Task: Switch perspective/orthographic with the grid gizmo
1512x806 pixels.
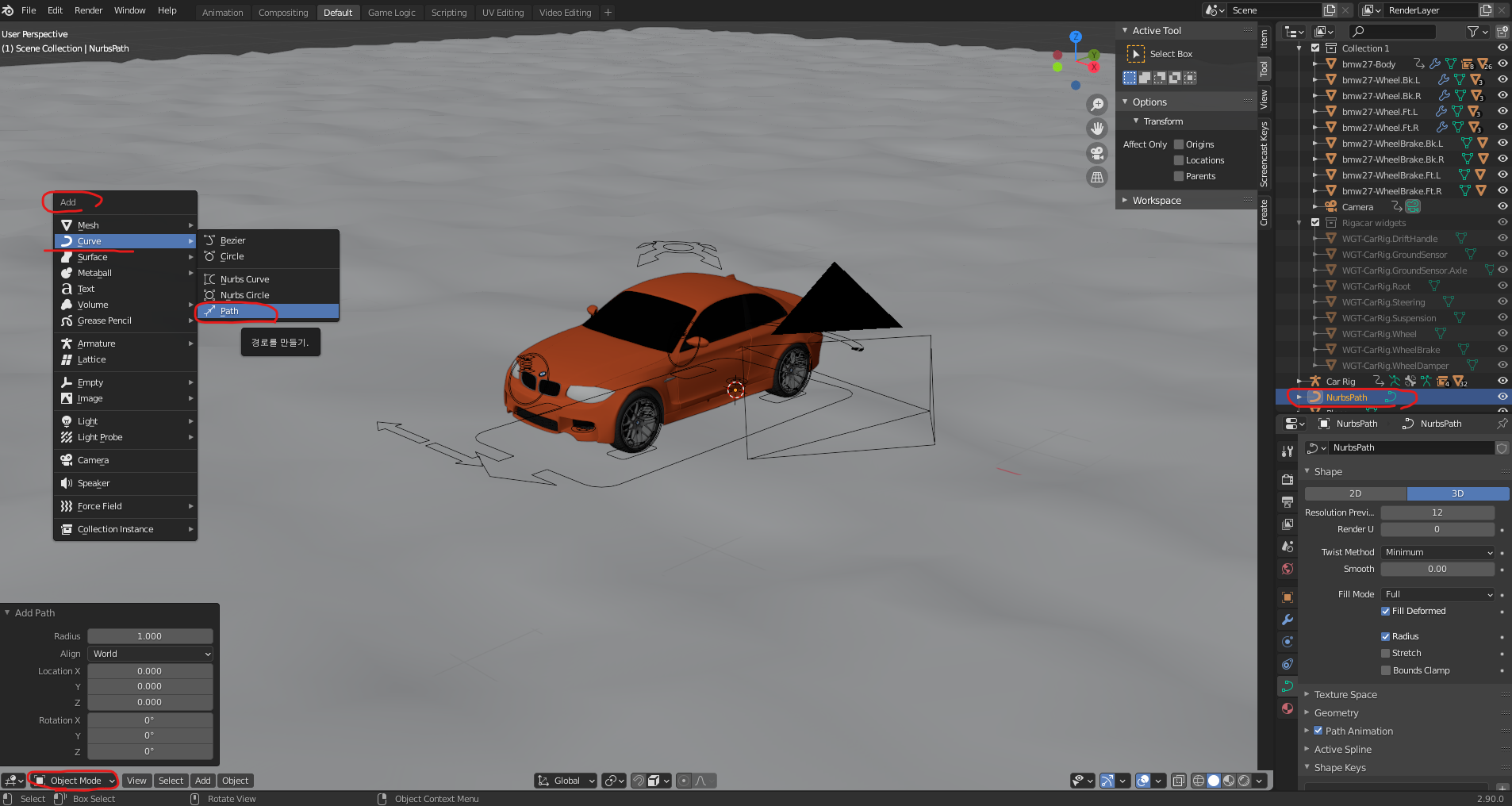Action: [x=1097, y=178]
